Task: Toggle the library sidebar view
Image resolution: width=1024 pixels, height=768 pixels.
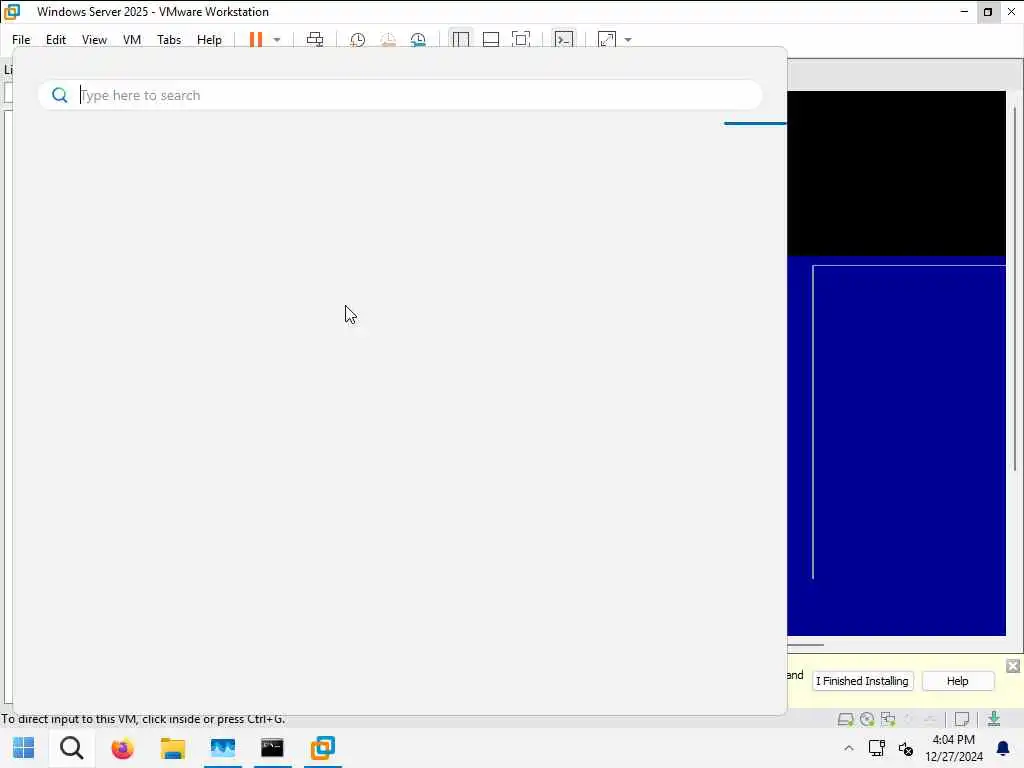Action: [x=460, y=40]
